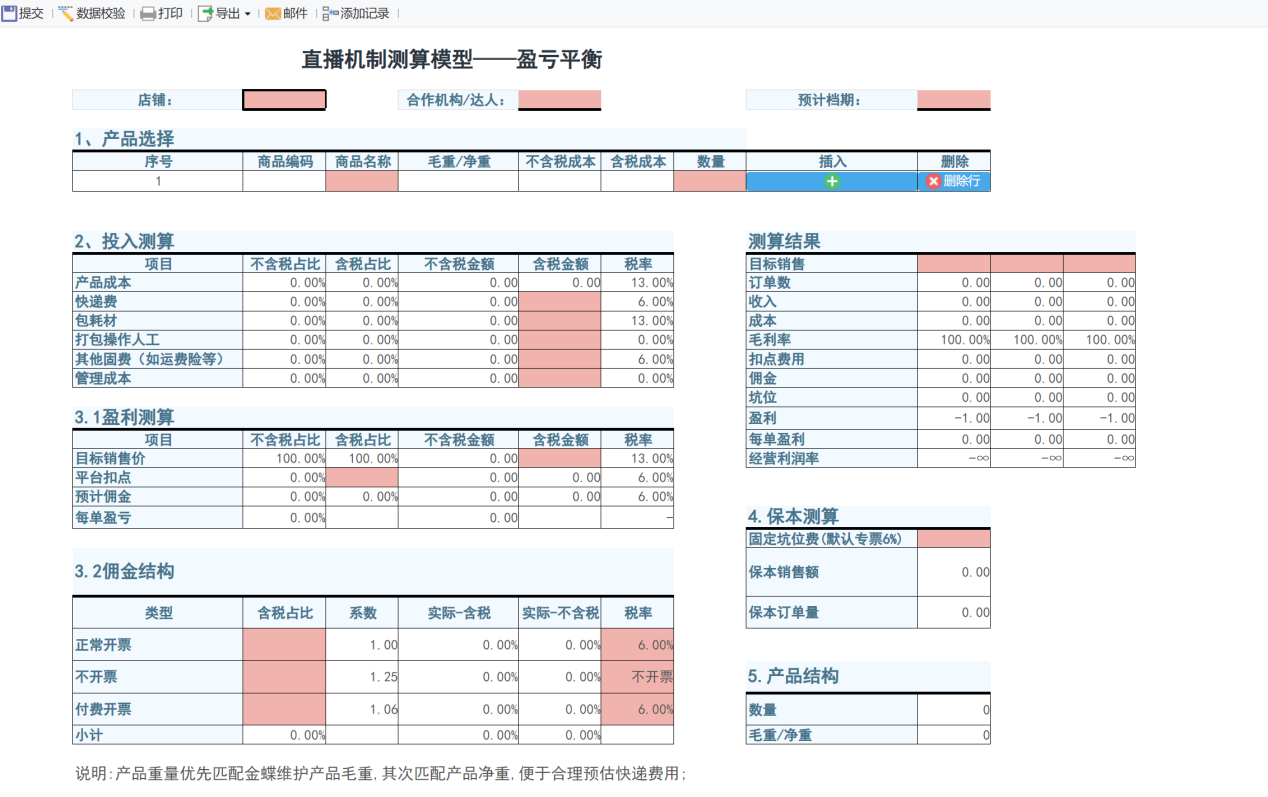Click the 固定坑位费 pink input cell

pyautogui.click(x=953, y=536)
